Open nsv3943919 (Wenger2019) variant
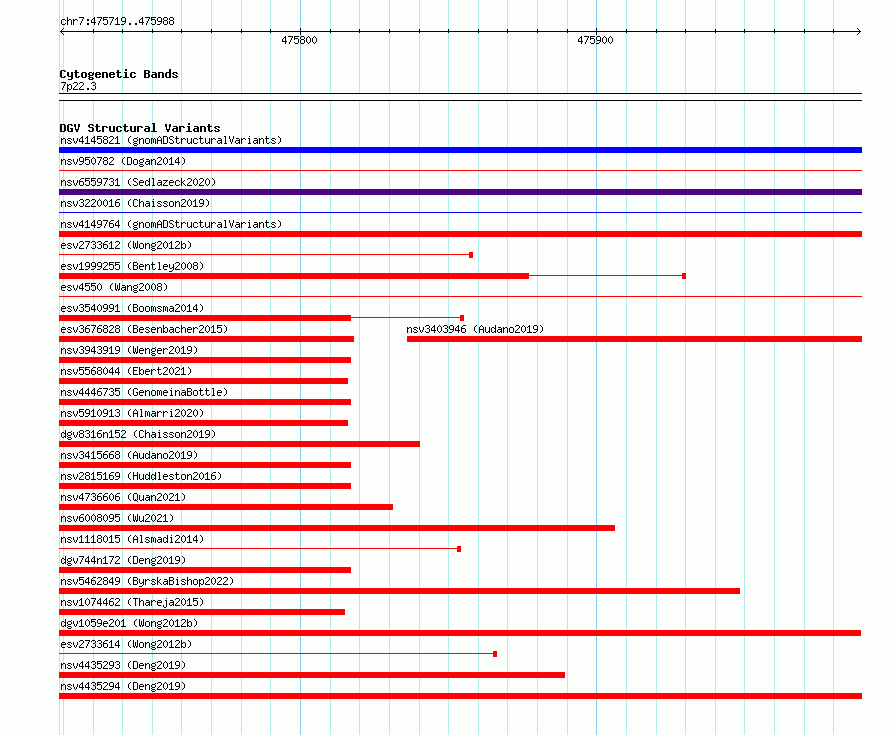Image resolution: width=890 pixels, height=735 pixels. pos(129,350)
